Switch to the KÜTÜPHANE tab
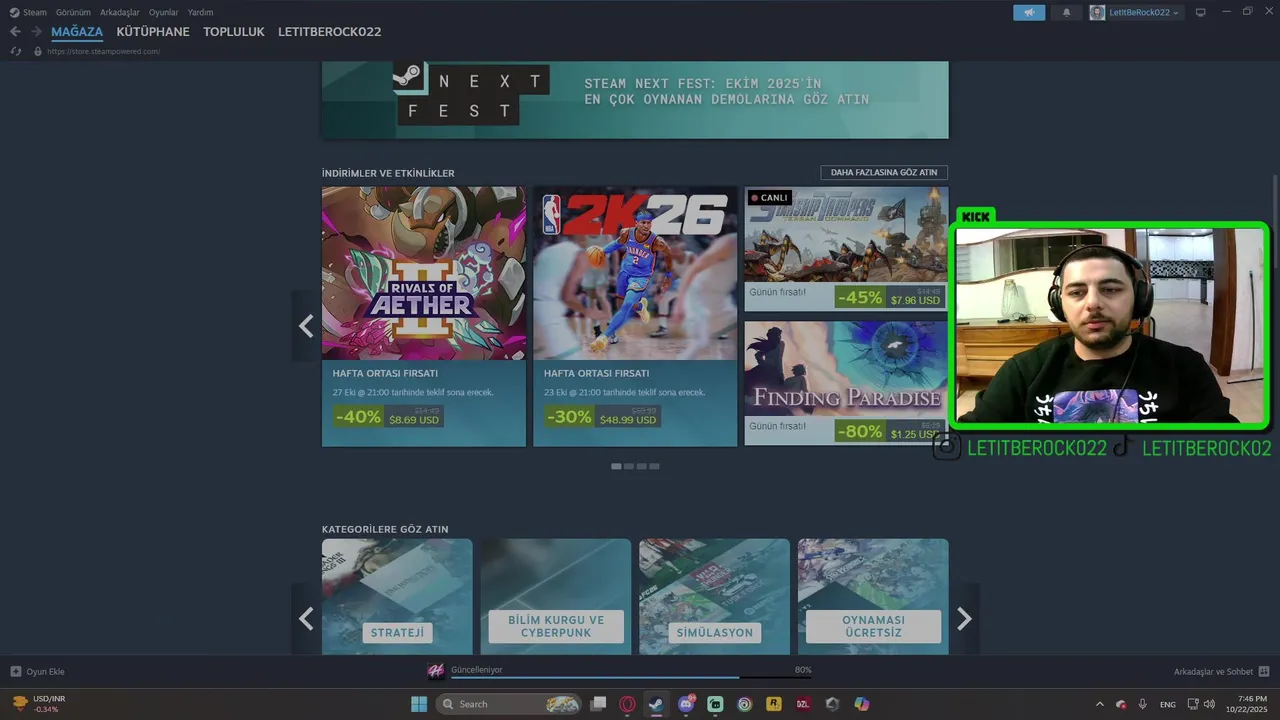1280x720 pixels. pos(153,32)
